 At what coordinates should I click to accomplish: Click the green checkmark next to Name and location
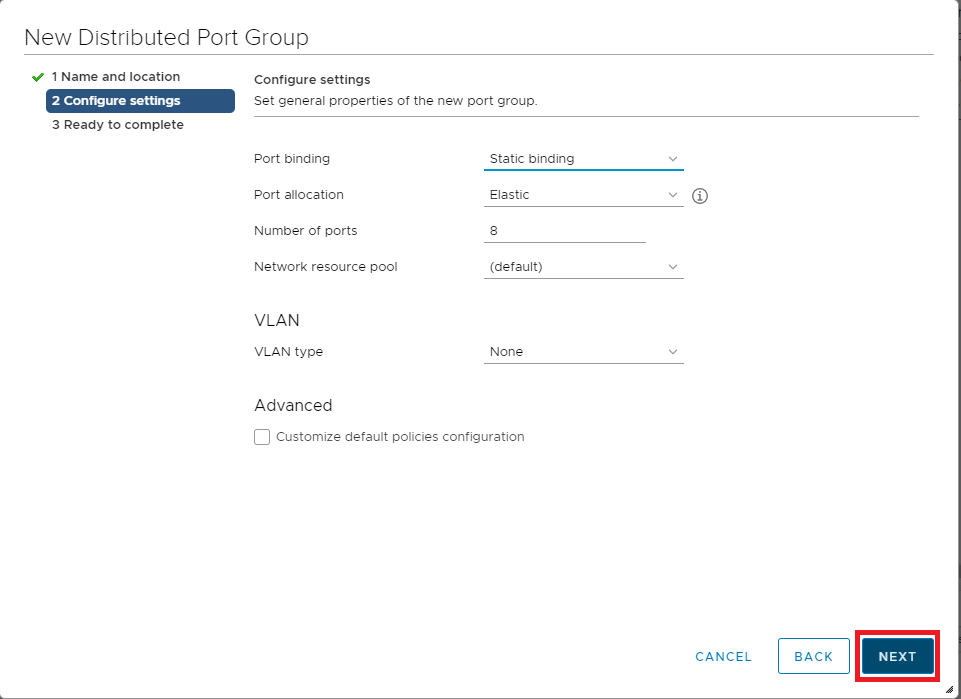[x=38, y=77]
